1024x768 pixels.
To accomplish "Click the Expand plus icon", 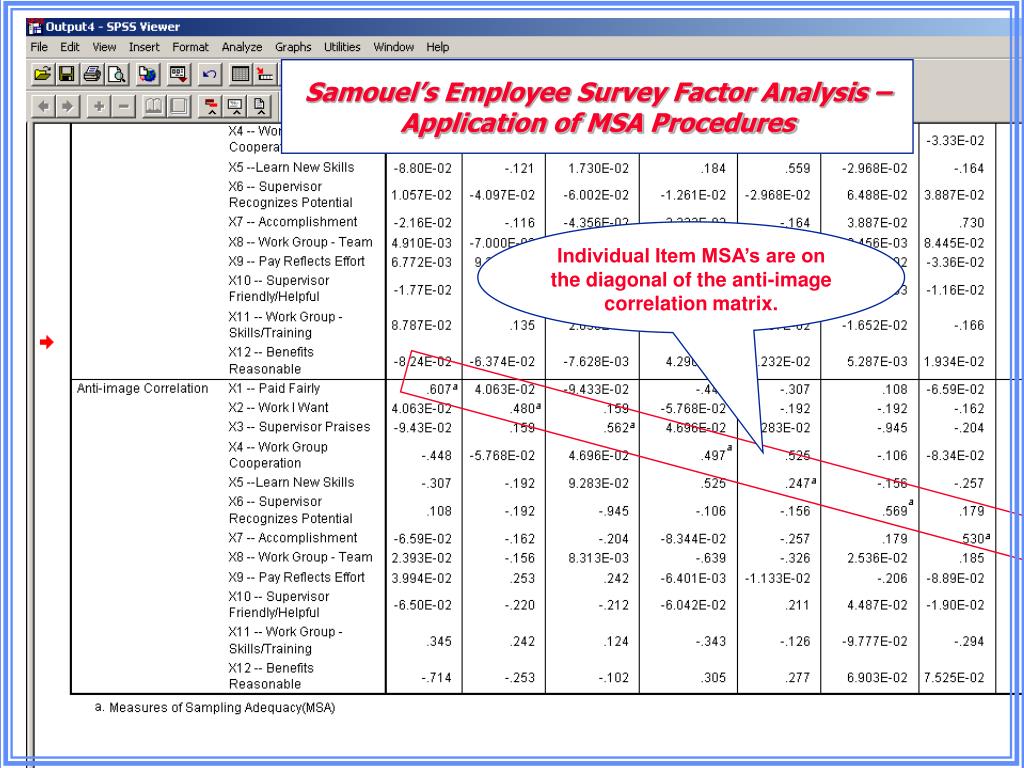I will pos(99,106).
